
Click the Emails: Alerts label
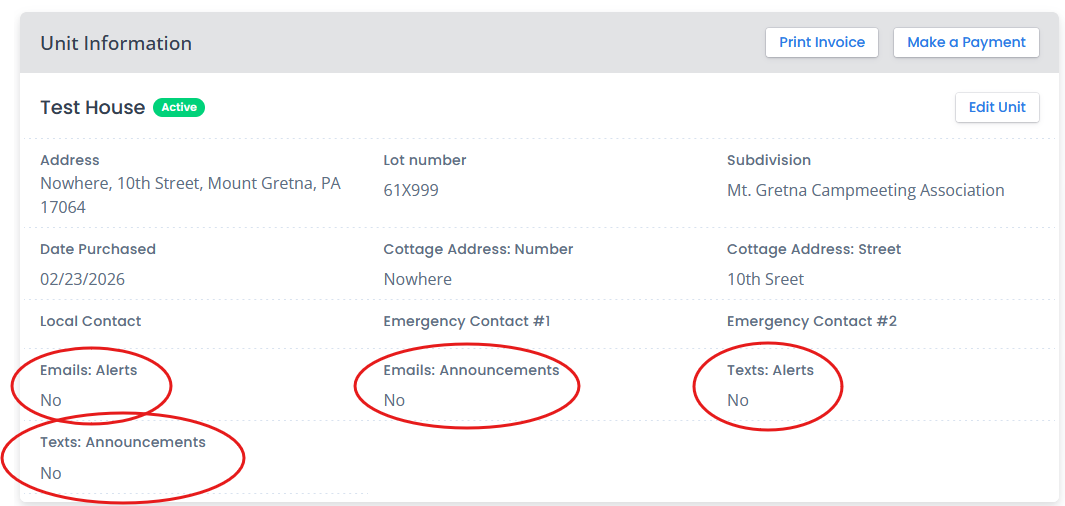(88, 370)
